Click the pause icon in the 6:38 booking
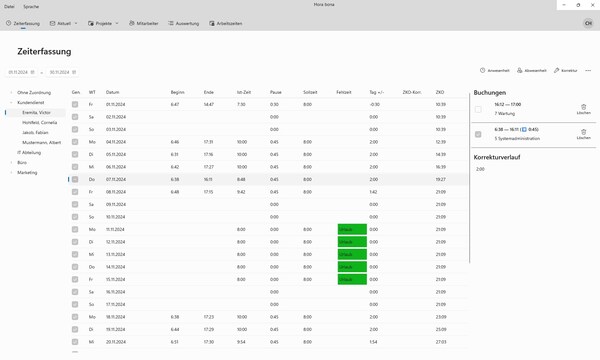Screen dimensions: 600x360 coord(524,129)
